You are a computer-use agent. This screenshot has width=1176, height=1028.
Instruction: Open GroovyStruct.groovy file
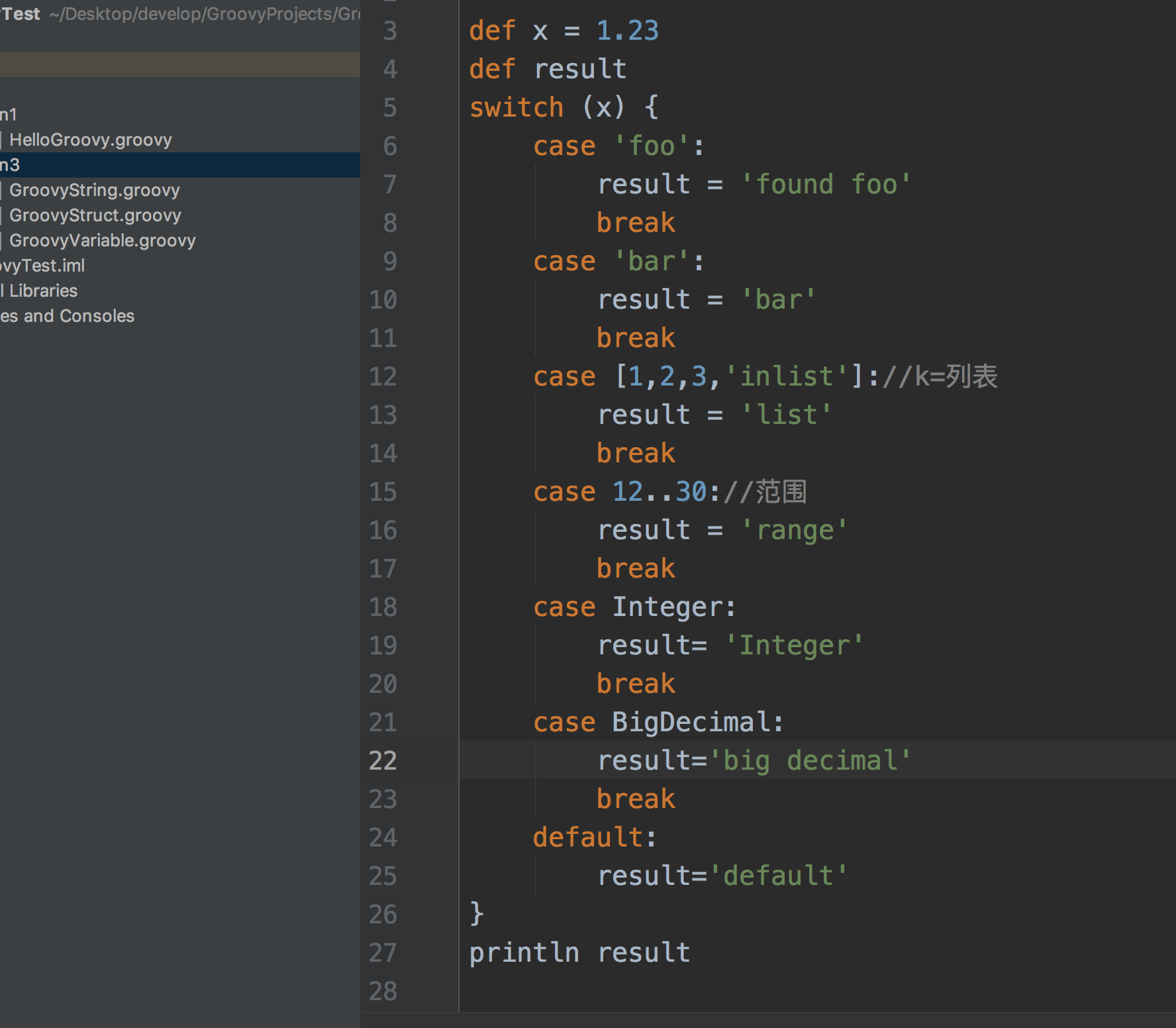95,215
